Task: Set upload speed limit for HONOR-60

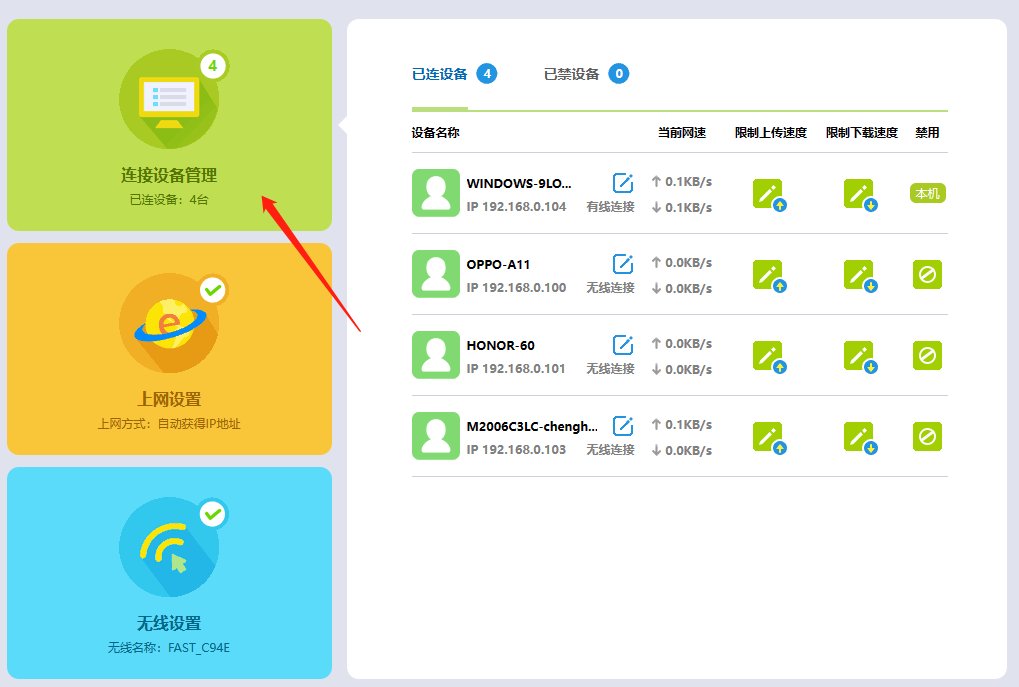Action: click(x=768, y=356)
